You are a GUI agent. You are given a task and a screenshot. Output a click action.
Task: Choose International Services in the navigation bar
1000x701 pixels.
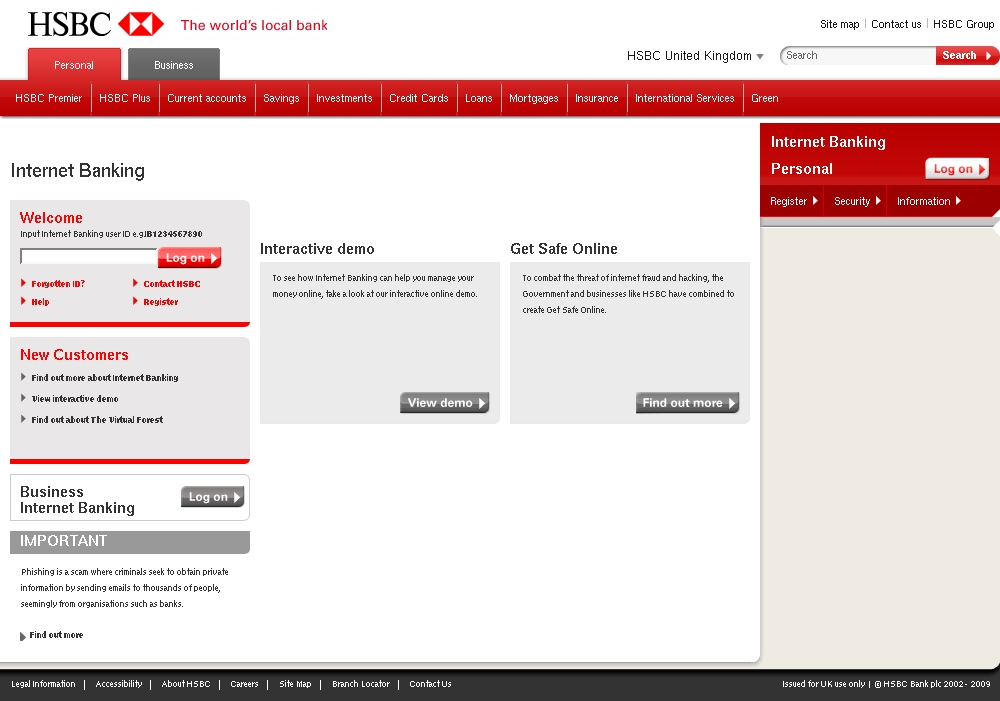point(685,98)
